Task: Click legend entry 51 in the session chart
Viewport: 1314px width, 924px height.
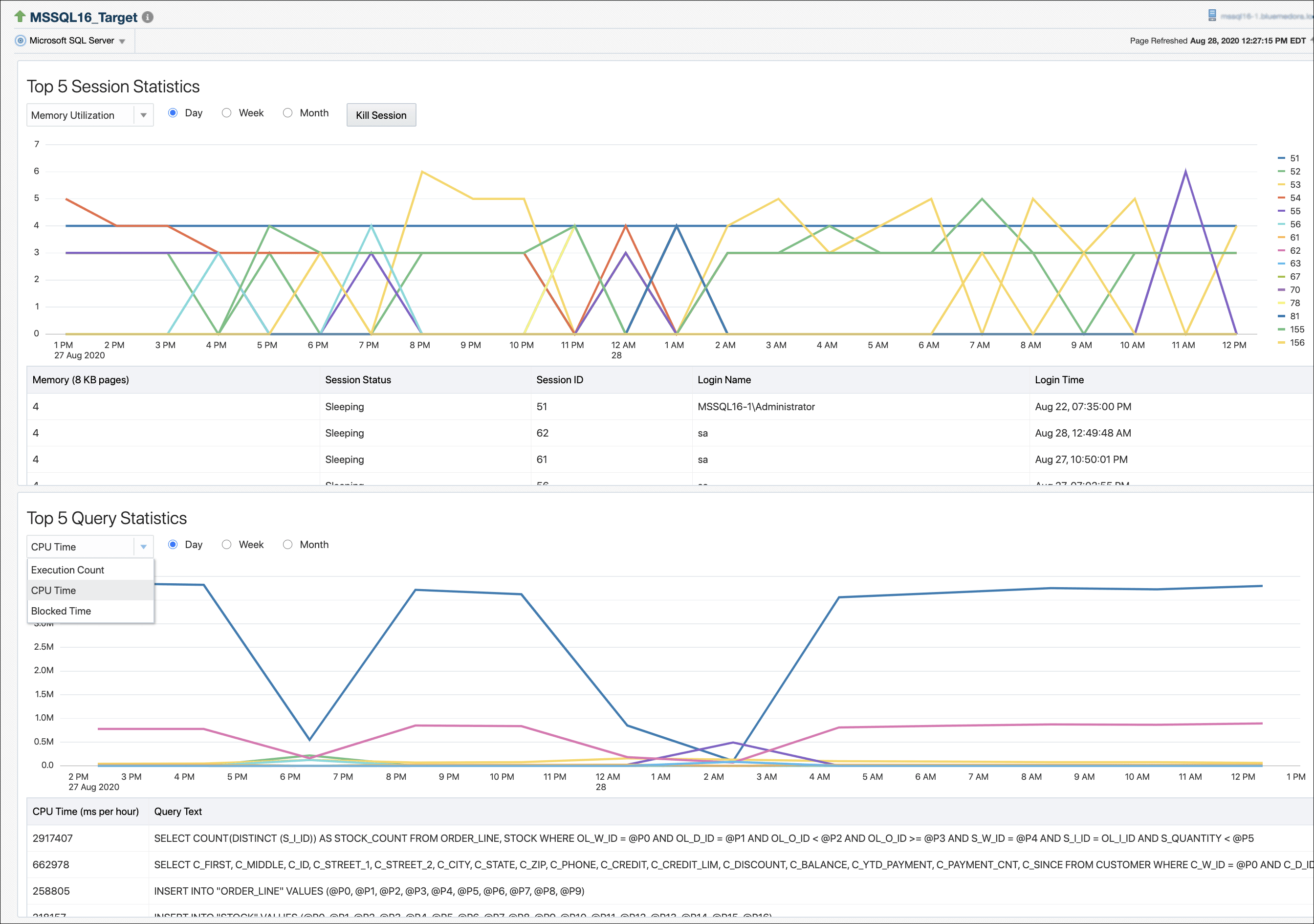Action: [x=1294, y=157]
